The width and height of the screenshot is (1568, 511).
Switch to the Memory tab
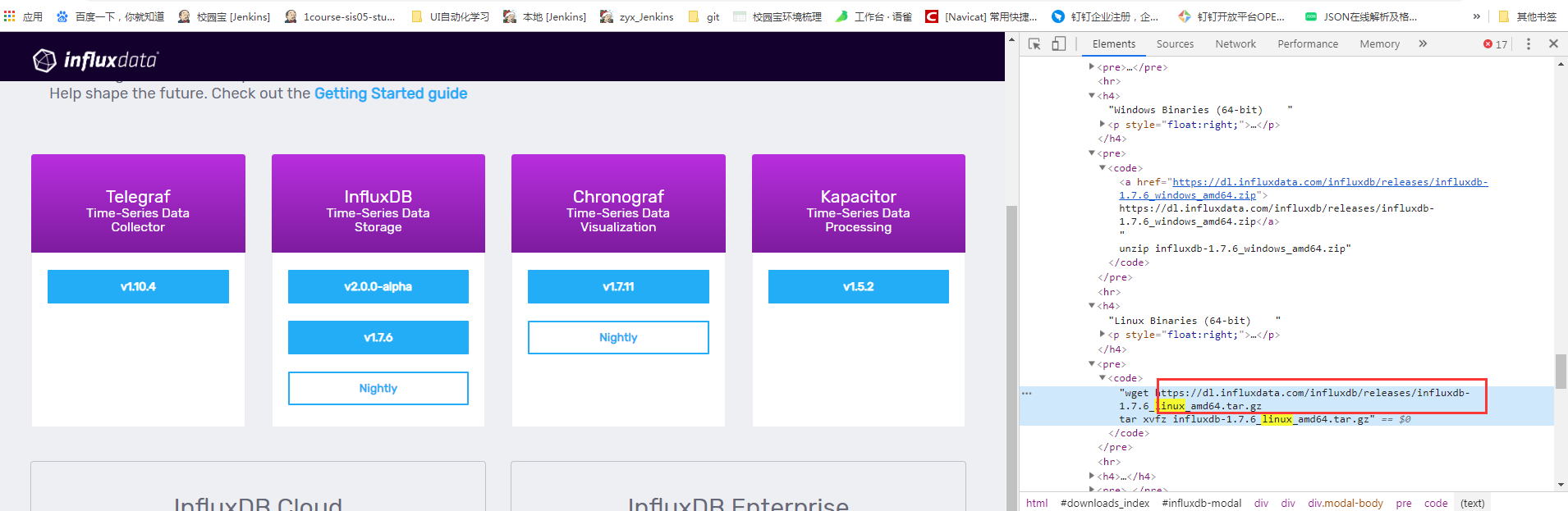point(1379,44)
